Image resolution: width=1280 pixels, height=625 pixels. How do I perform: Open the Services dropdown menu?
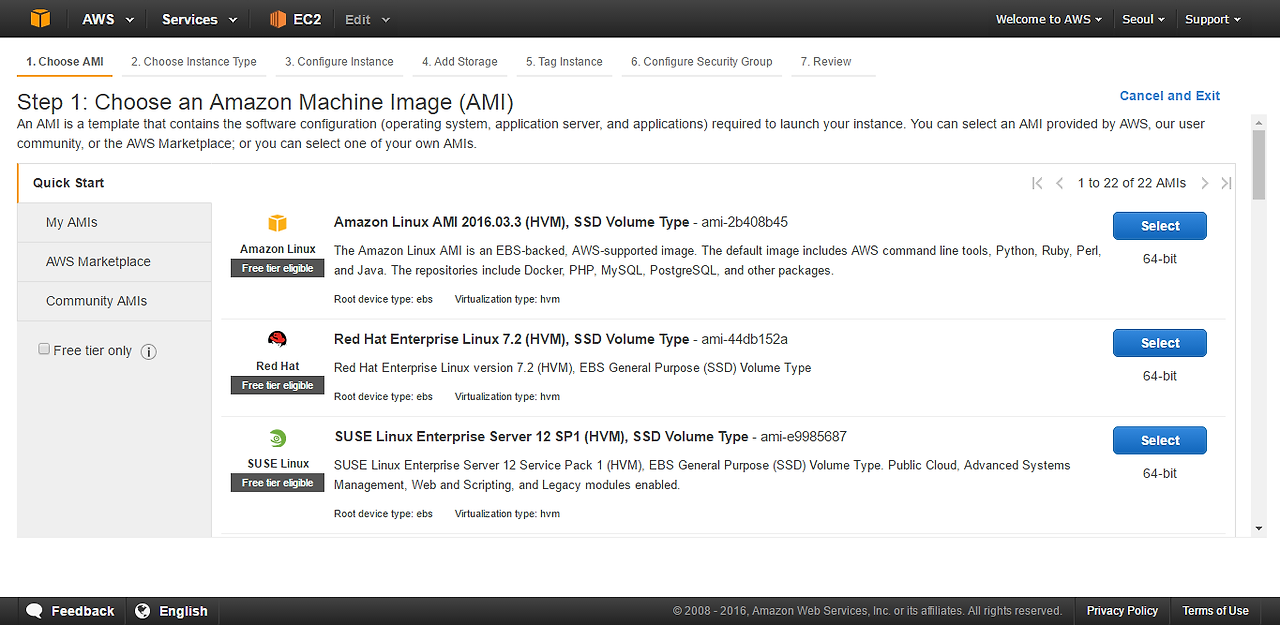tap(200, 19)
